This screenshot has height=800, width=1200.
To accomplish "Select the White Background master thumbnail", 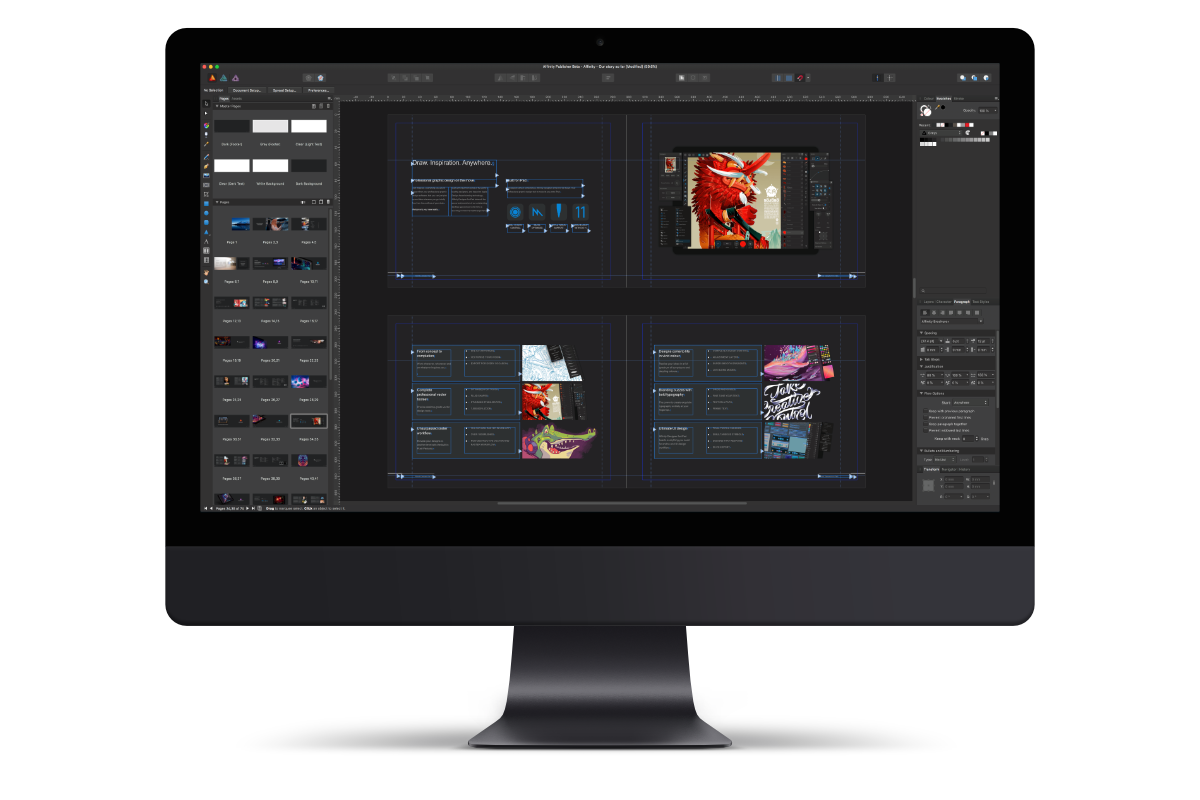I will (x=270, y=165).
